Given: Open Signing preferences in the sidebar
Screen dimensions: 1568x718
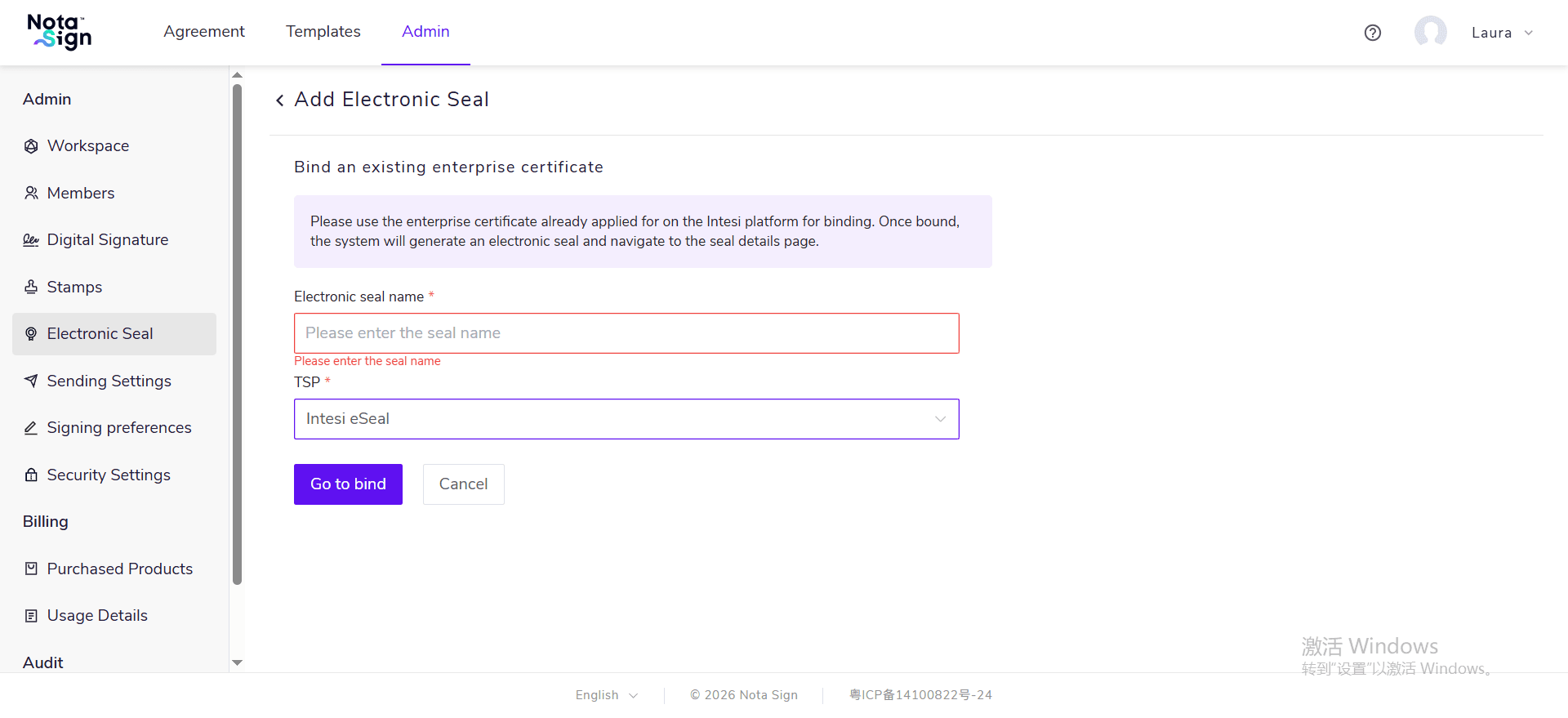Looking at the screenshot, I should [114, 428].
